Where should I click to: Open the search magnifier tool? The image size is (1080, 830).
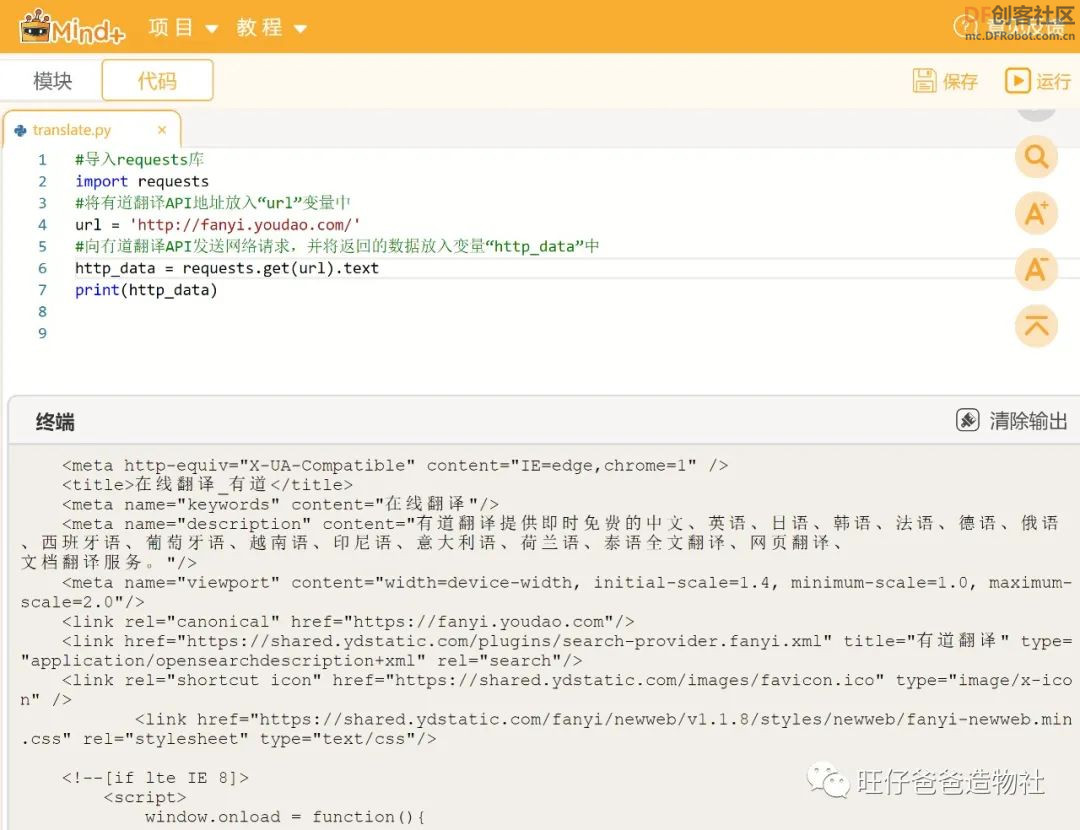(x=1036, y=158)
